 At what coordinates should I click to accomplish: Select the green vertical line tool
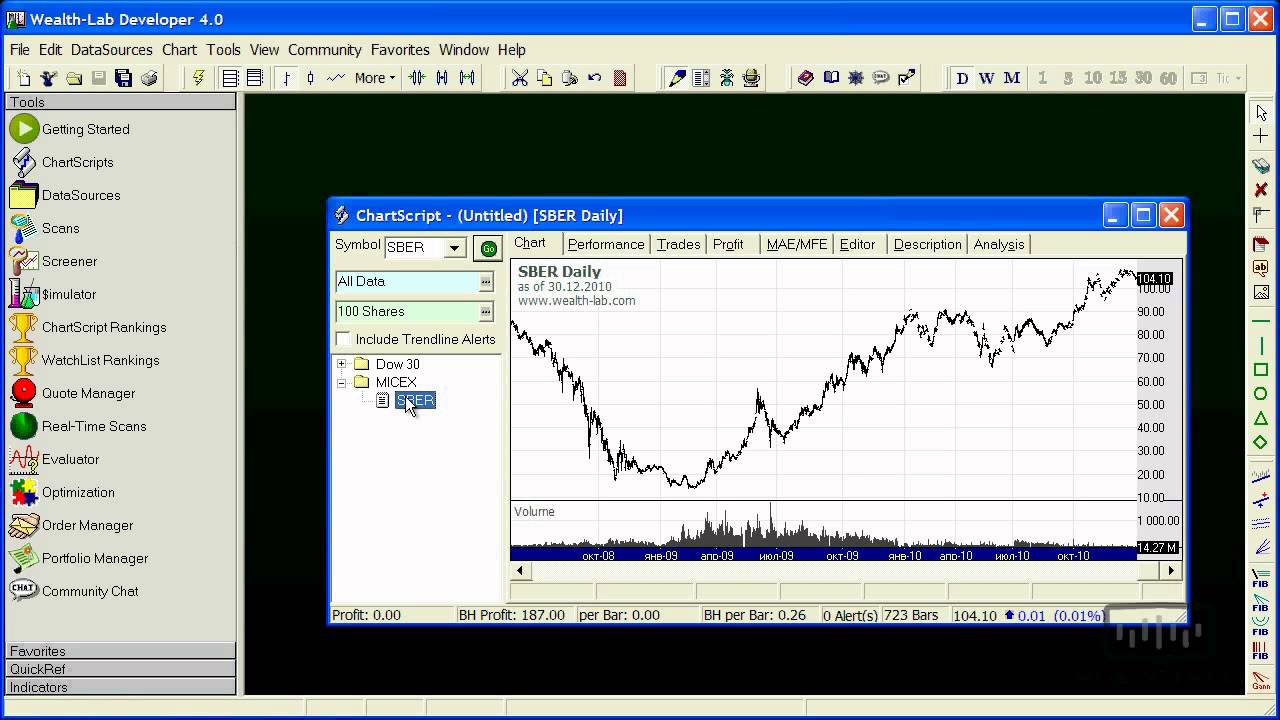pyautogui.click(x=1261, y=345)
